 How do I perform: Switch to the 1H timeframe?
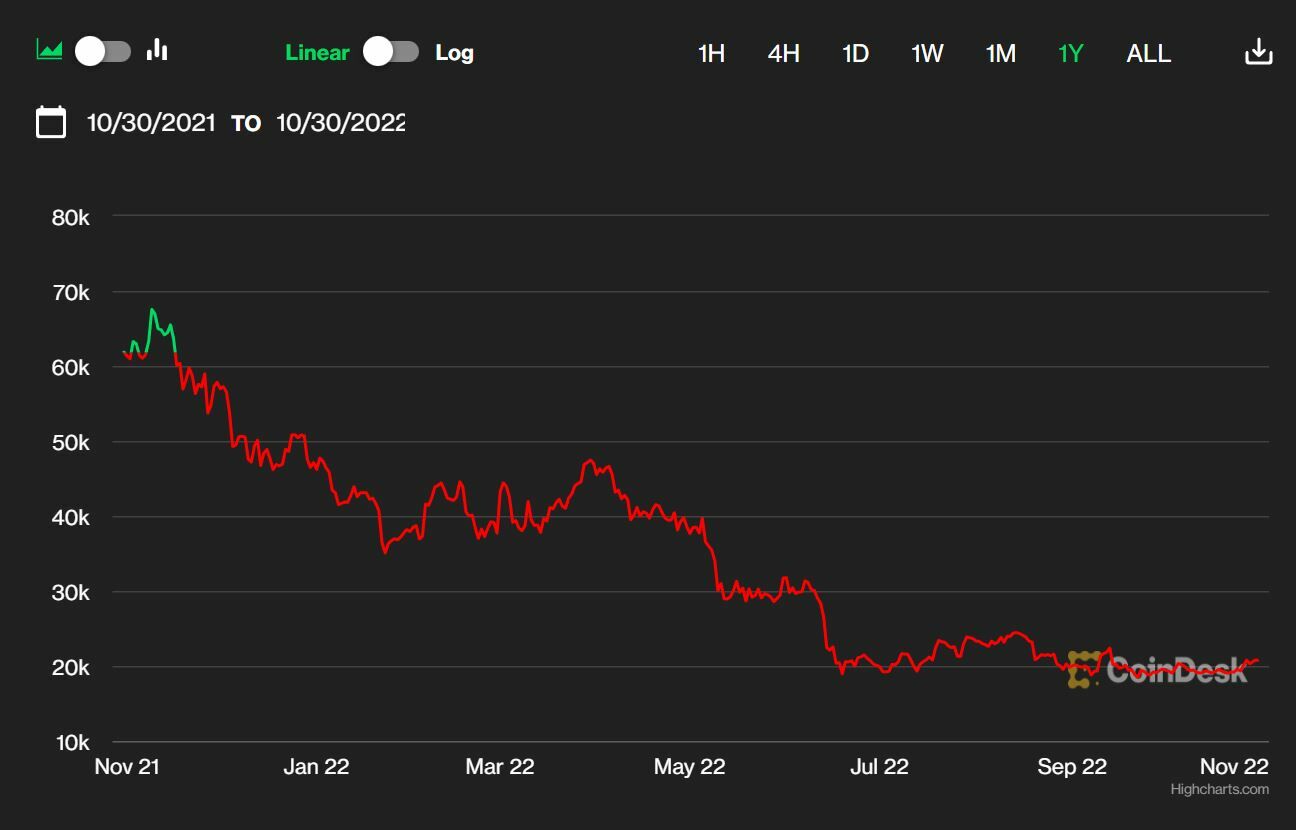click(711, 53)
